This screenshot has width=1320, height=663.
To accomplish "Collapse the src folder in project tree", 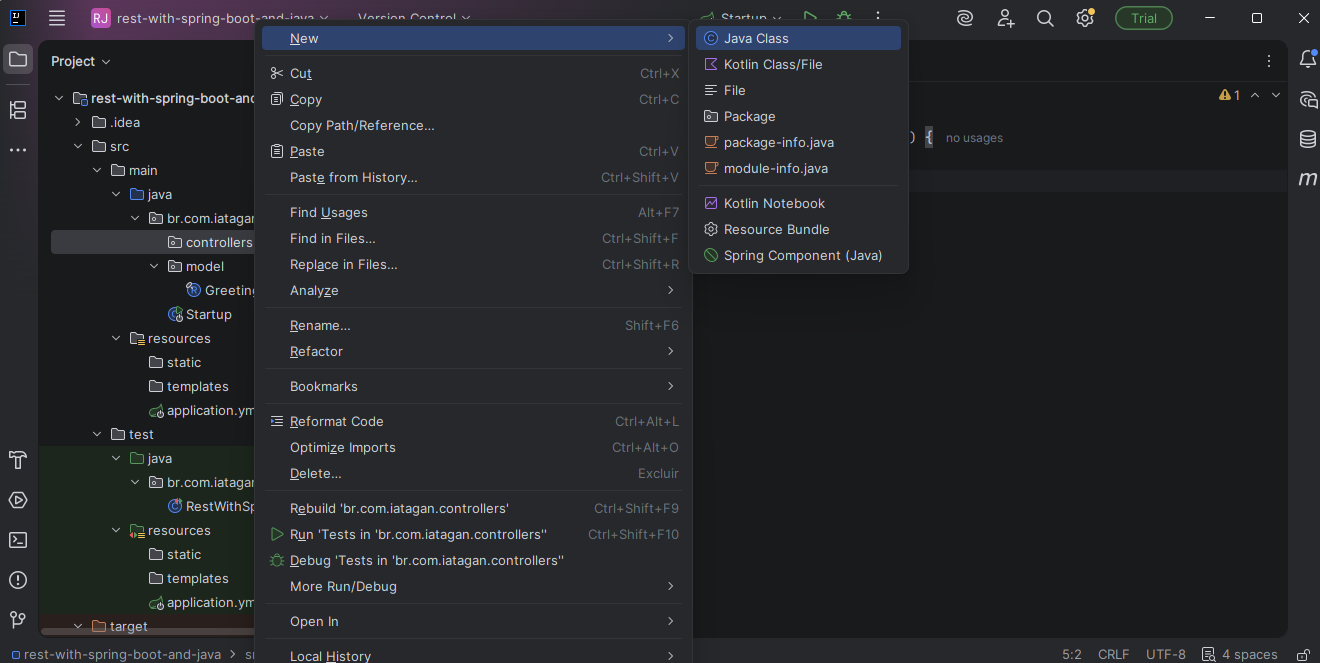I will pyautogui.click(x=78, y=146).
